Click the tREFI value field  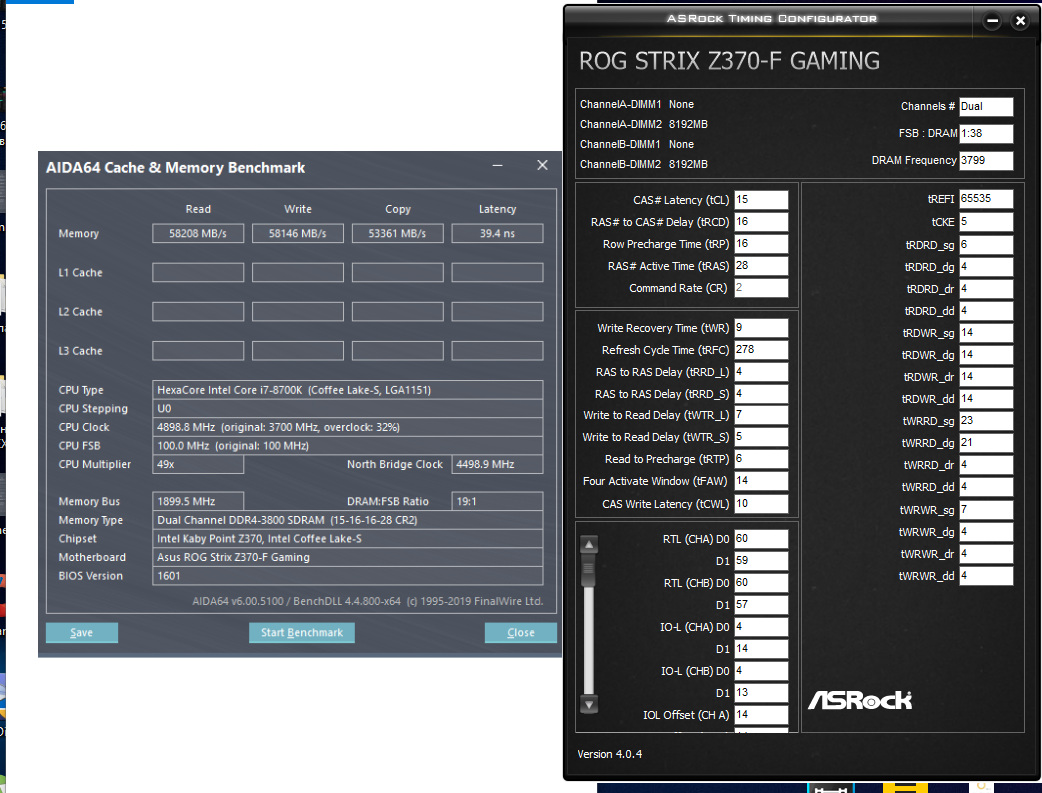[986, 199]
